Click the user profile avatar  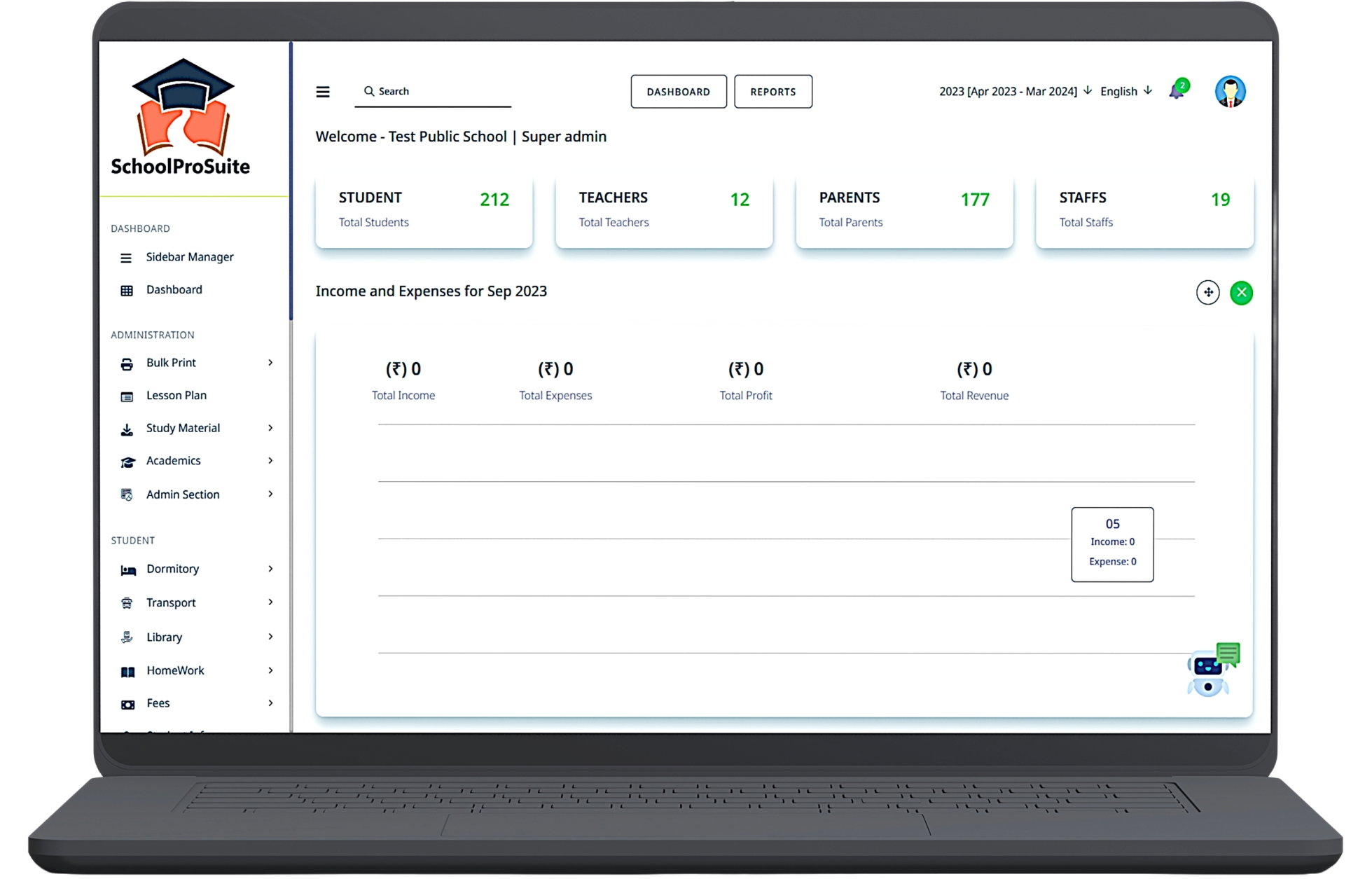pyautogui.click(x=1230, y=92)
